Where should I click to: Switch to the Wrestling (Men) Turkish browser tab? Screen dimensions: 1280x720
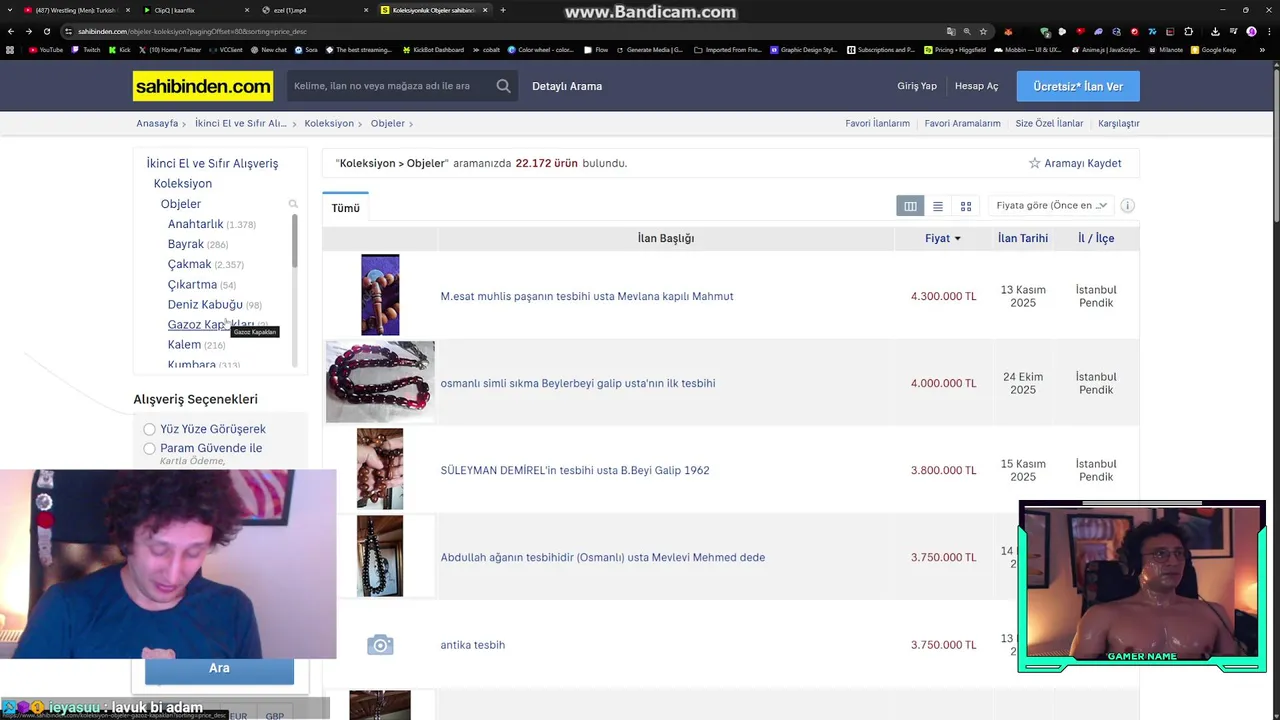coord(76,10)
